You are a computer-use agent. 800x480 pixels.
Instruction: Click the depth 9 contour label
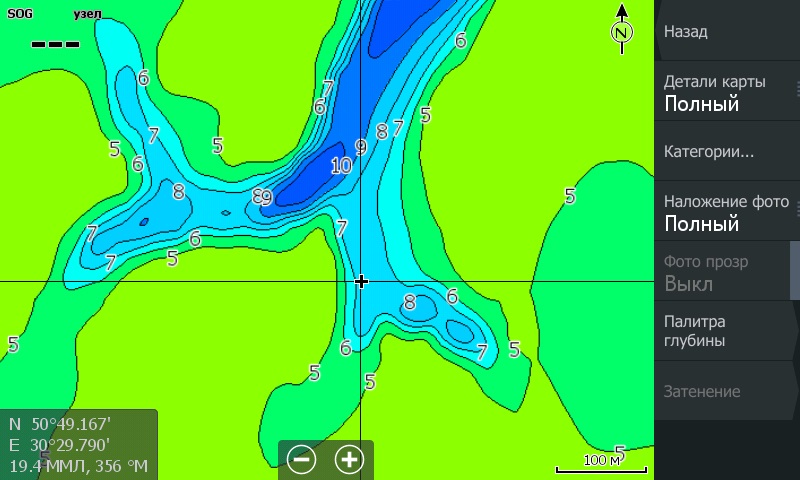pyautogui.click(x=360, y=147)
